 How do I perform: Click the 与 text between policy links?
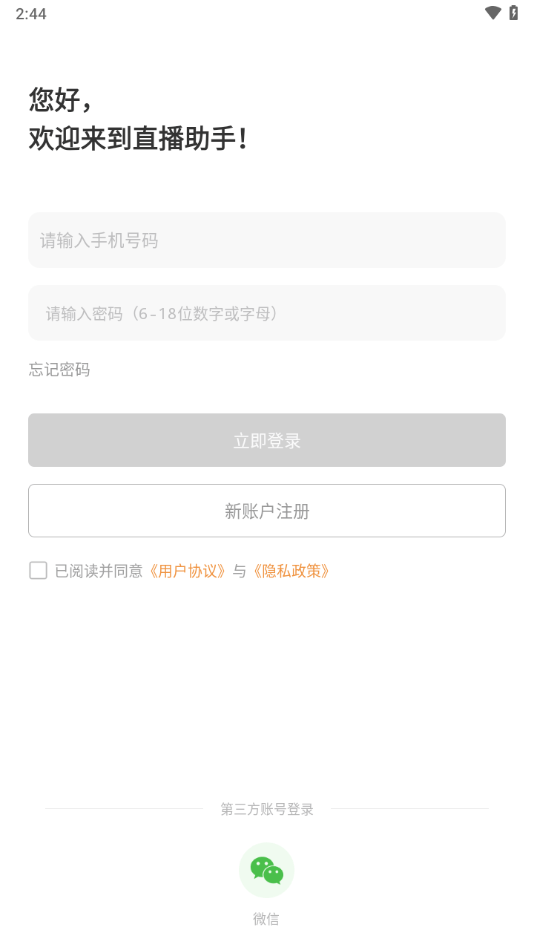pos(239,571)
